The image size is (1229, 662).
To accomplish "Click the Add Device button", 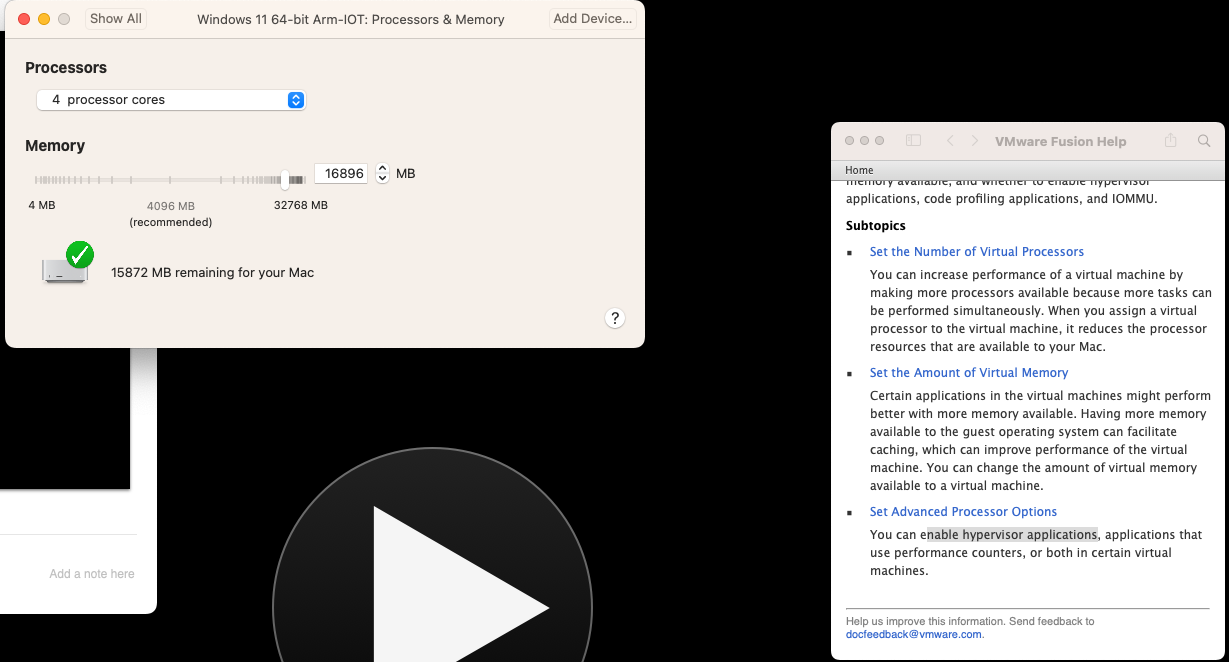I will tap(592, 19).
